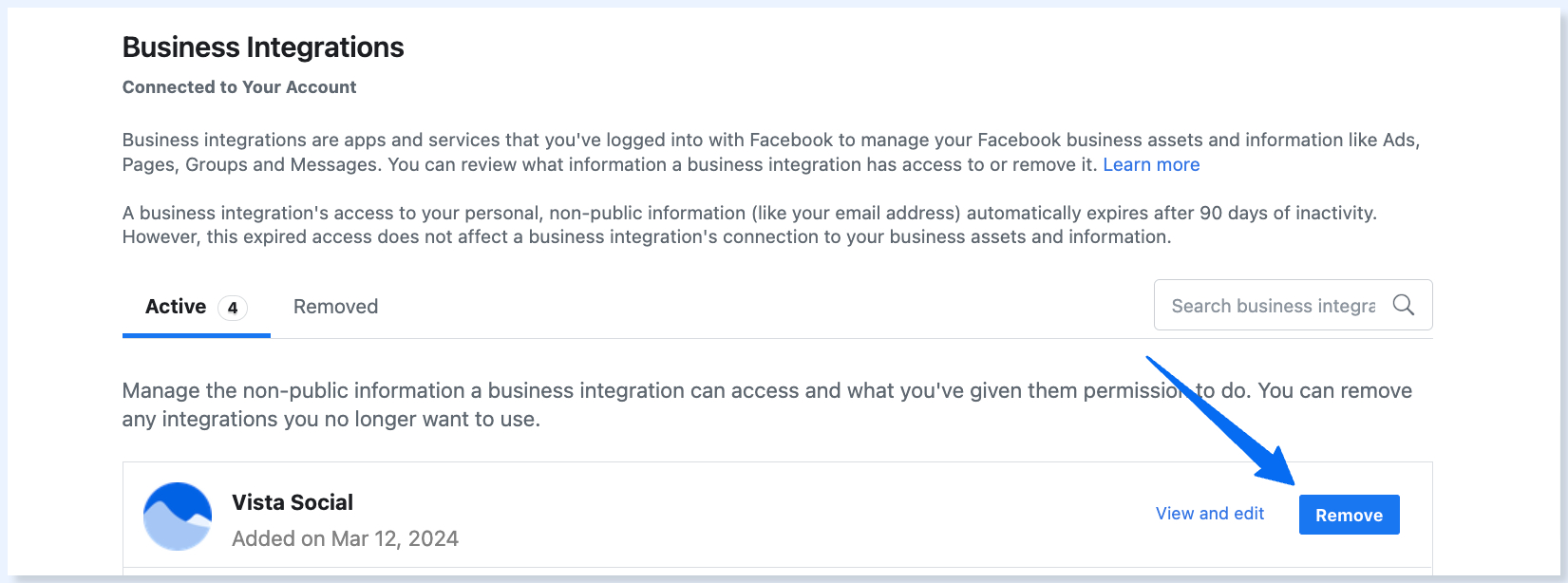Image resolution: width=1568 pixels, height=583 pixels.
Task: Click the Vista Social mountain logo
Action: [x=178, y=517]
